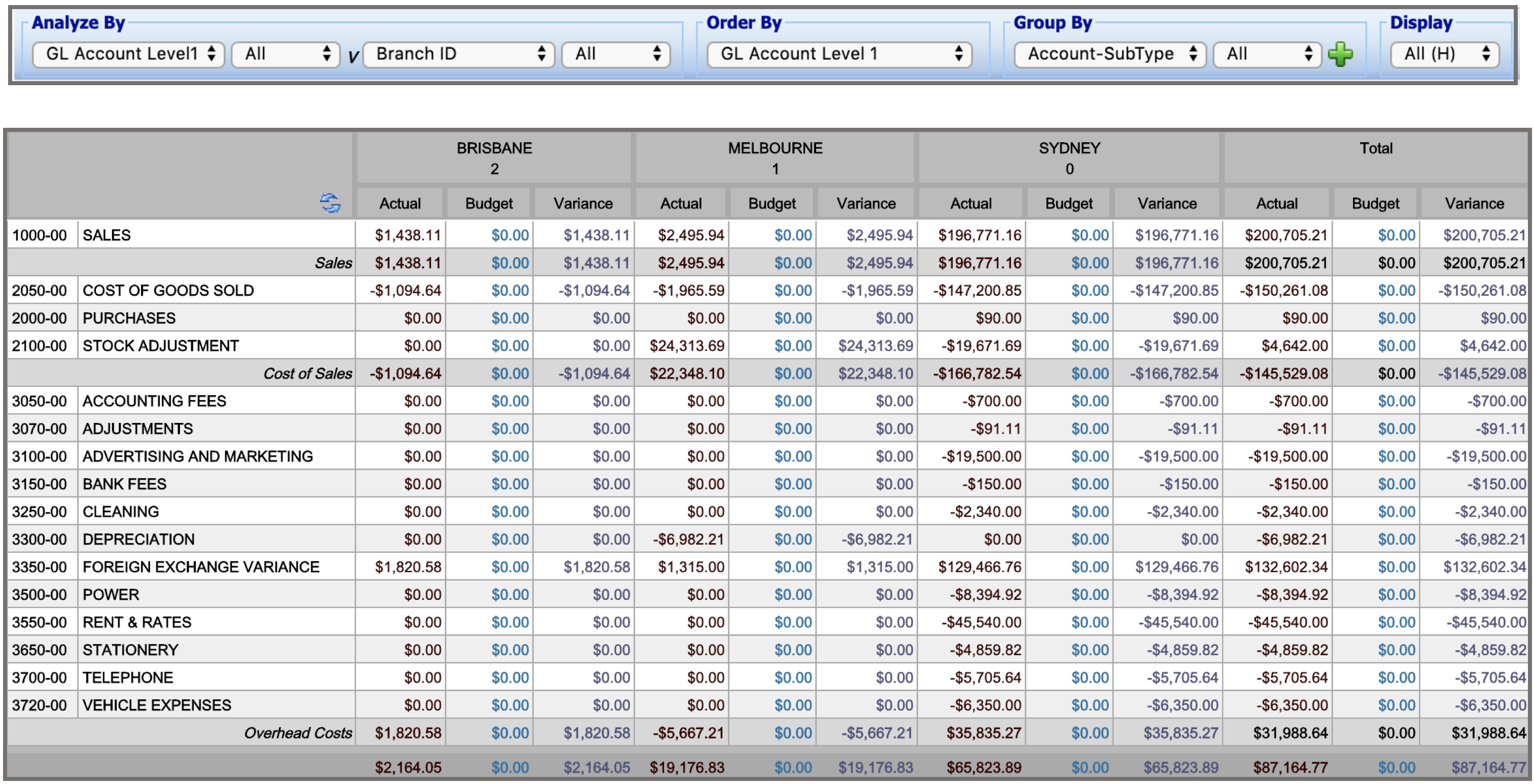Image resolution: width=1534 pixels, height=784 pixels.
Task: Click the Overhead Costs subtotal label
Action: click(x=298, y=733)
